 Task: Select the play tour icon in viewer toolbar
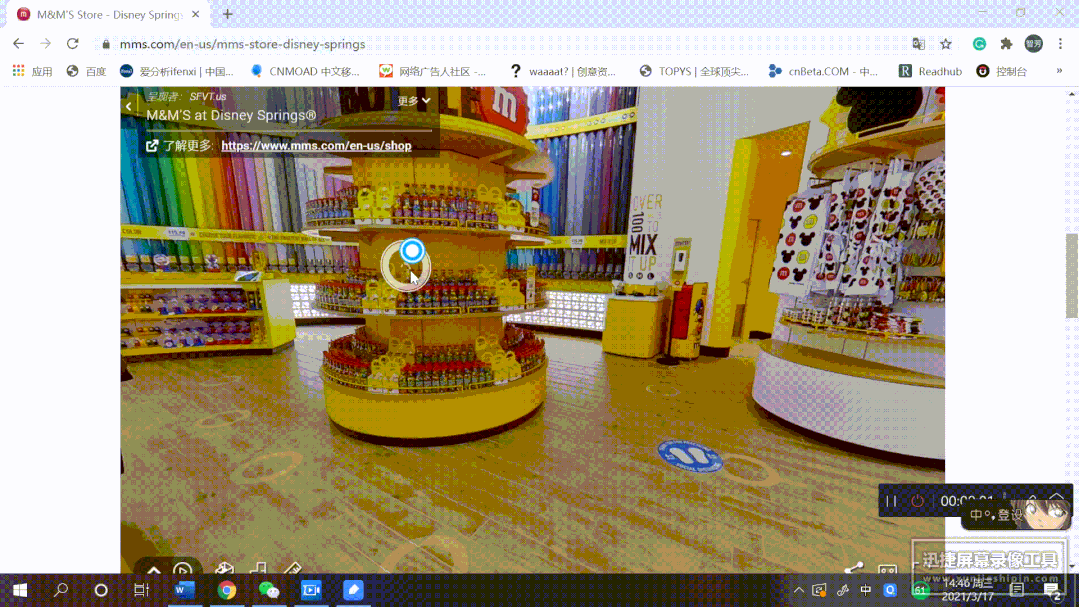(182, 570)
